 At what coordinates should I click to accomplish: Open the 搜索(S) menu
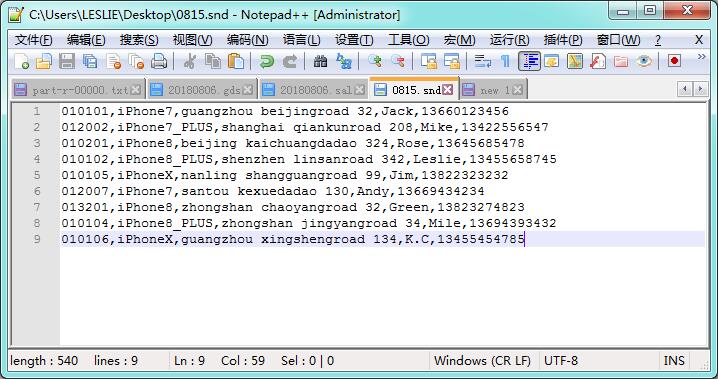tap(139, 40)
